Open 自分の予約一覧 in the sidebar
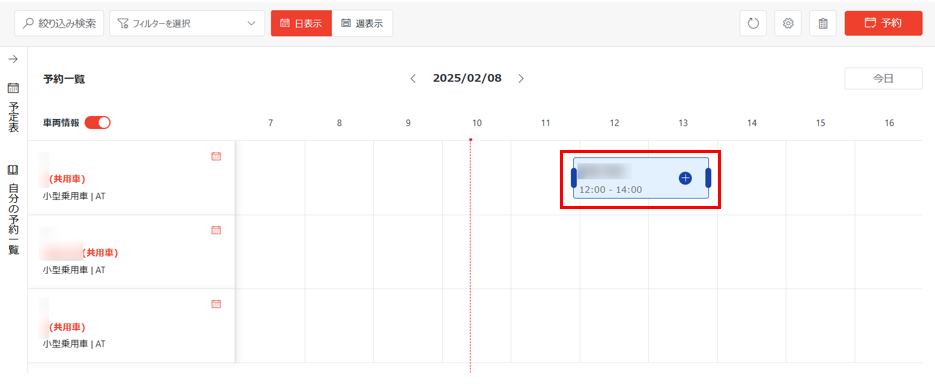The image size is (935, 387). coord(13,209)
